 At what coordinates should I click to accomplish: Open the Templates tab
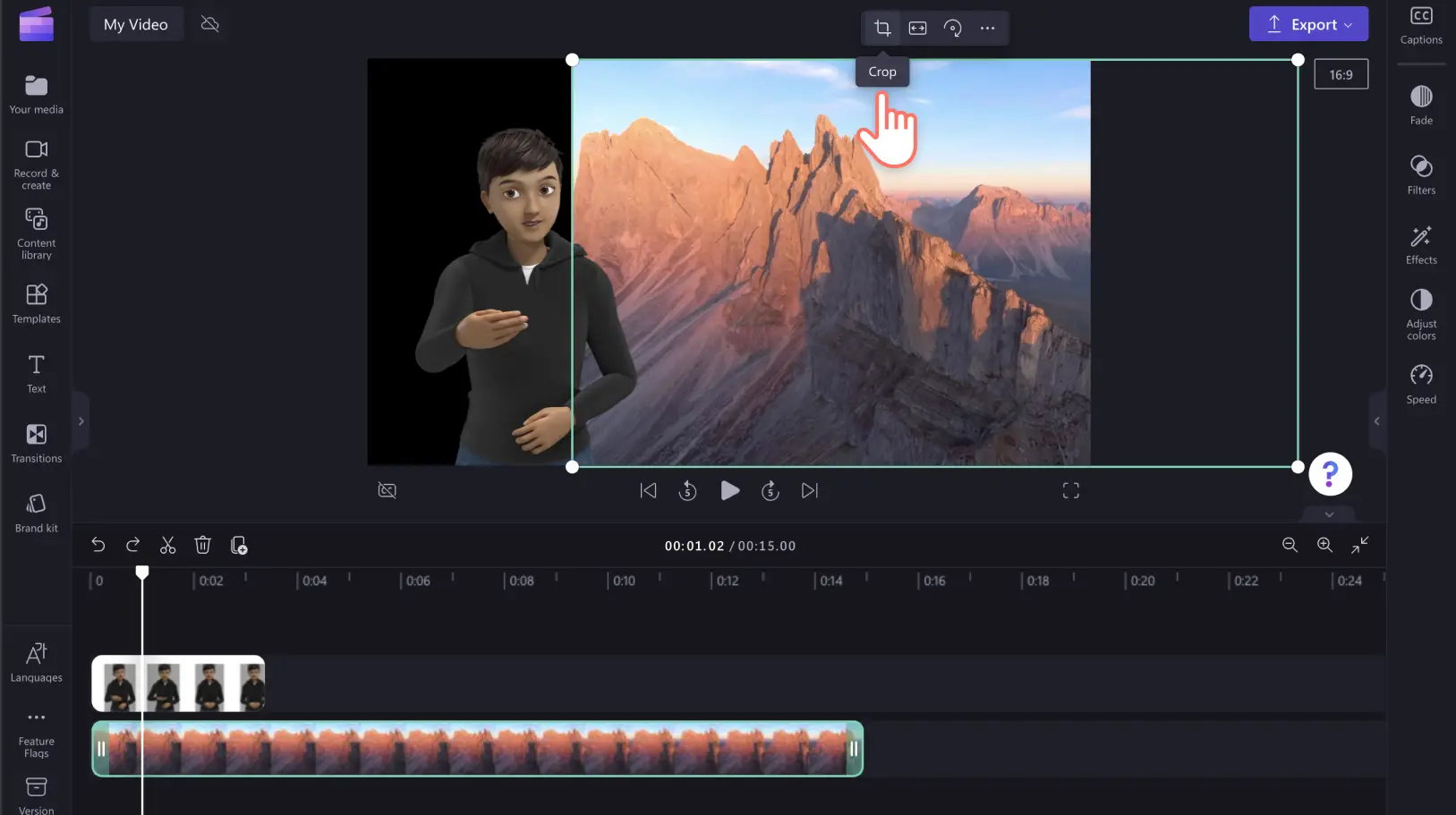[37, 304]
